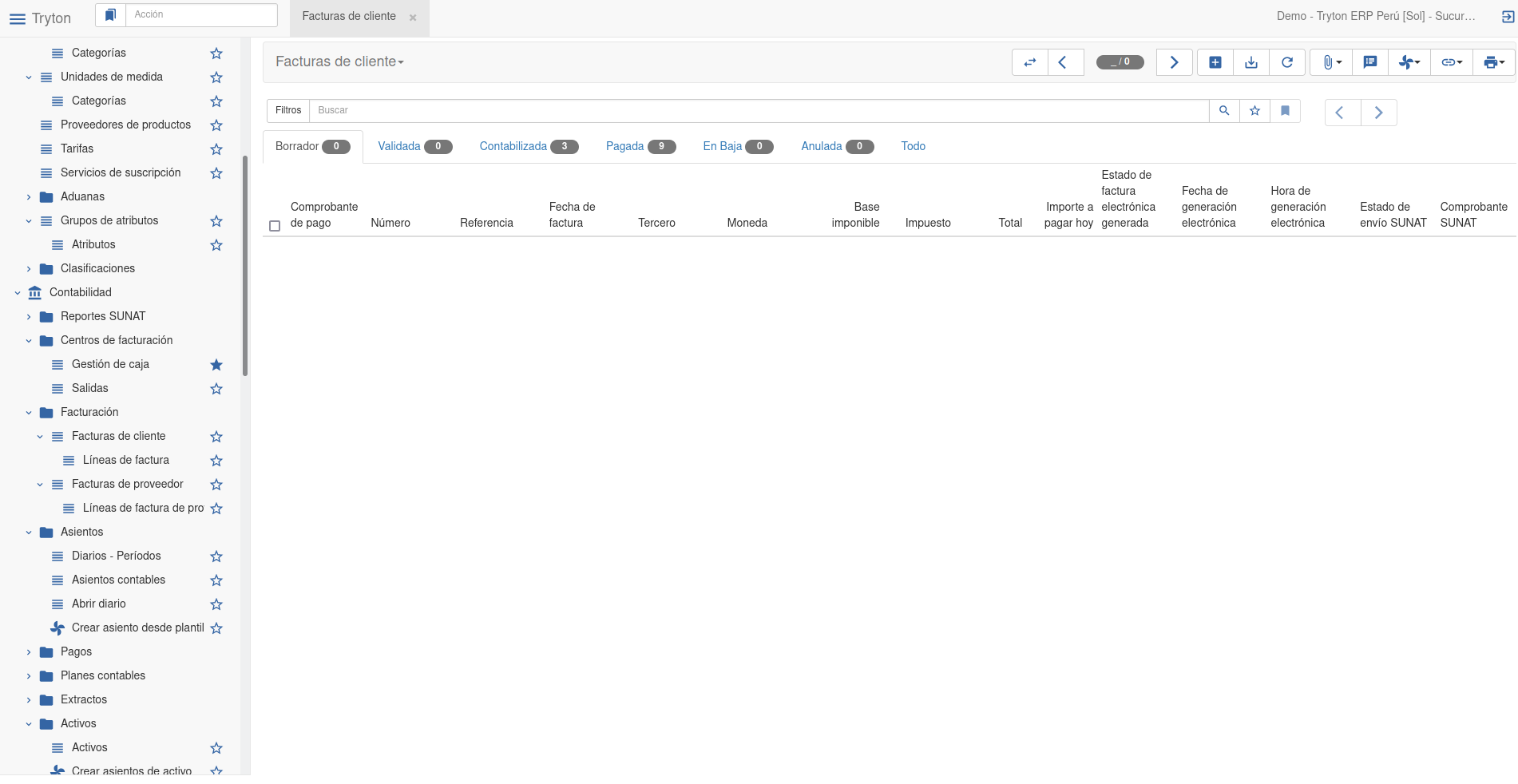Open the notes chat icon
The height and width of the screenshot is (784, 1518).
point(1369,62)
